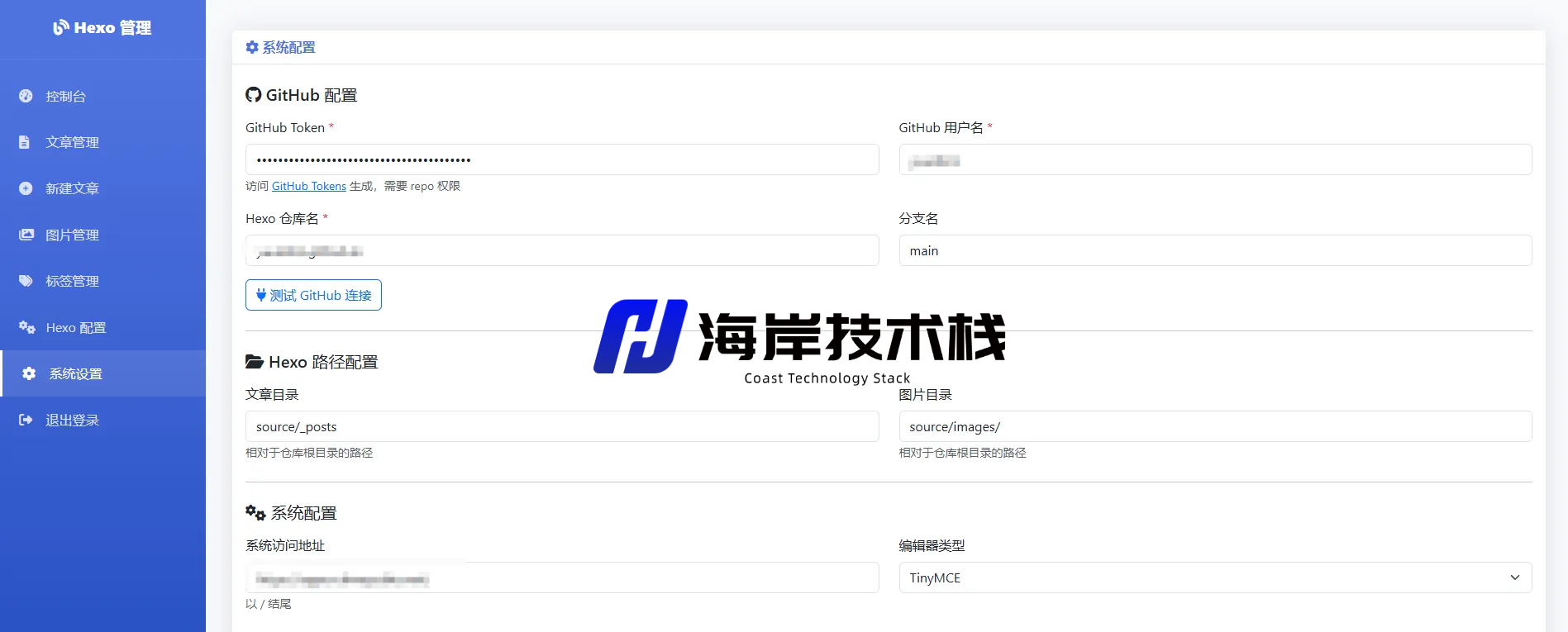This screenshot has width=1568, height=632.
Task: Click the document icon beside 文章管理
Action: point(25,142)
